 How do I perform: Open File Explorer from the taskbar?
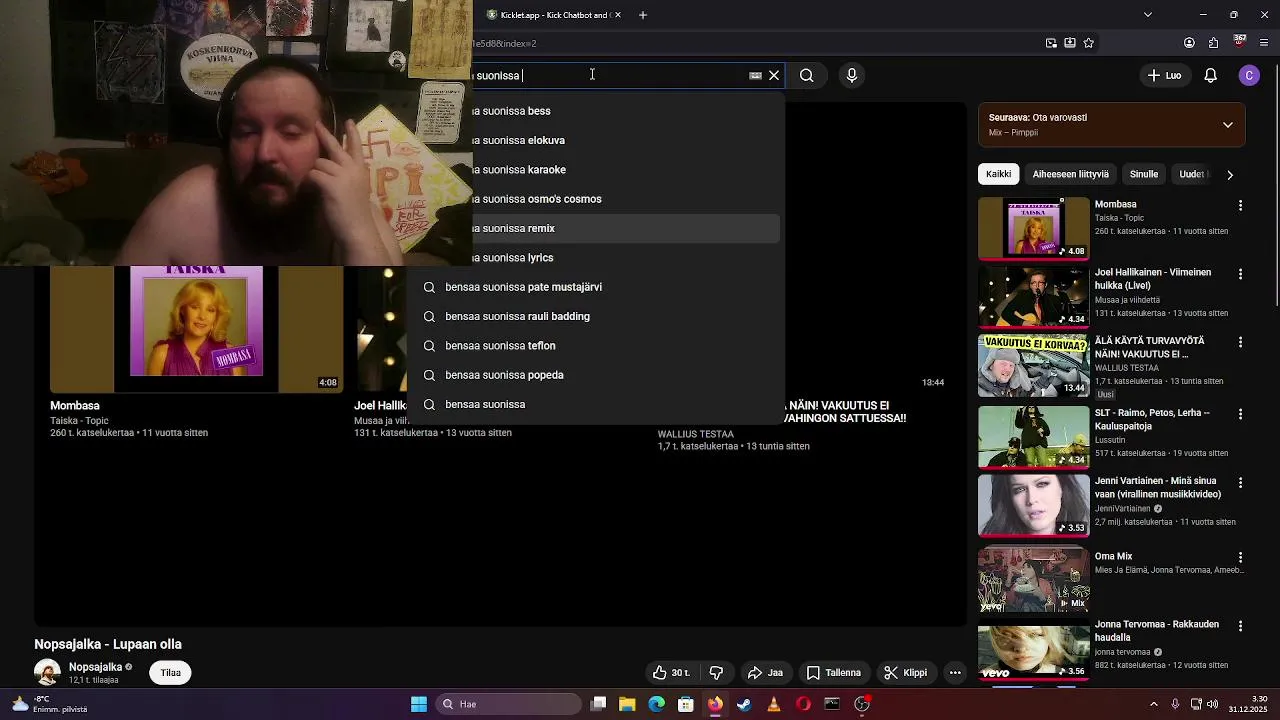(x=627, y=704)
